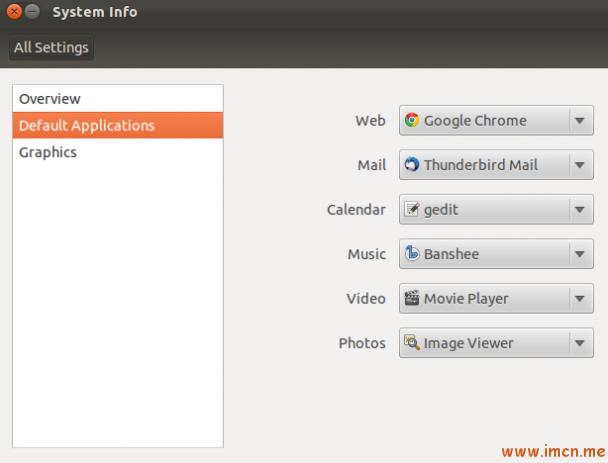Open the Calendar dropdown arrow
Image resolution: width=608 pixels, height=463 pixels.
[580, 210]
